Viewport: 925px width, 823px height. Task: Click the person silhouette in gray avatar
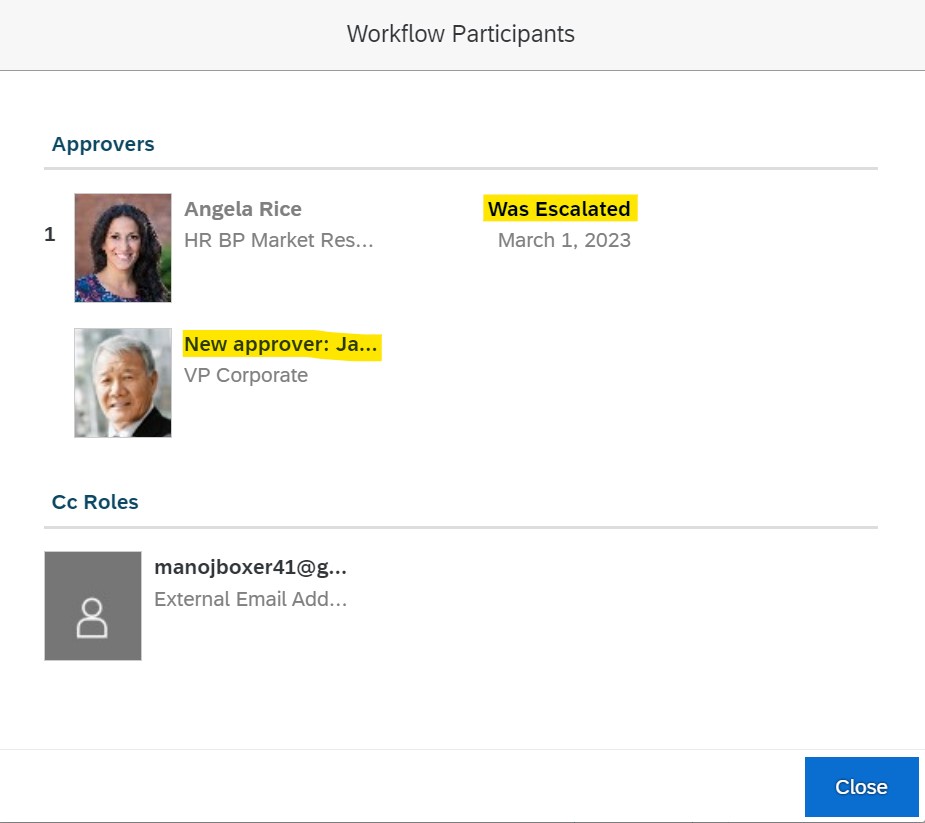pos(92,618)
